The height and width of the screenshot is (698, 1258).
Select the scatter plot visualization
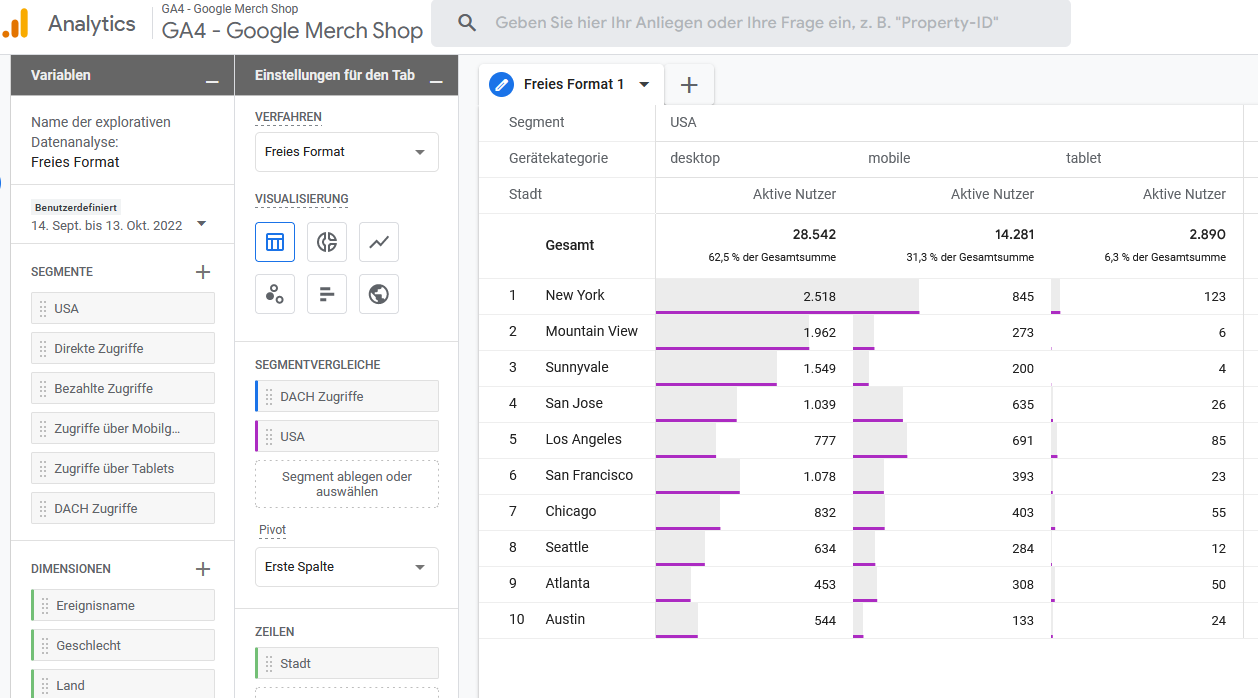(275, 294)
